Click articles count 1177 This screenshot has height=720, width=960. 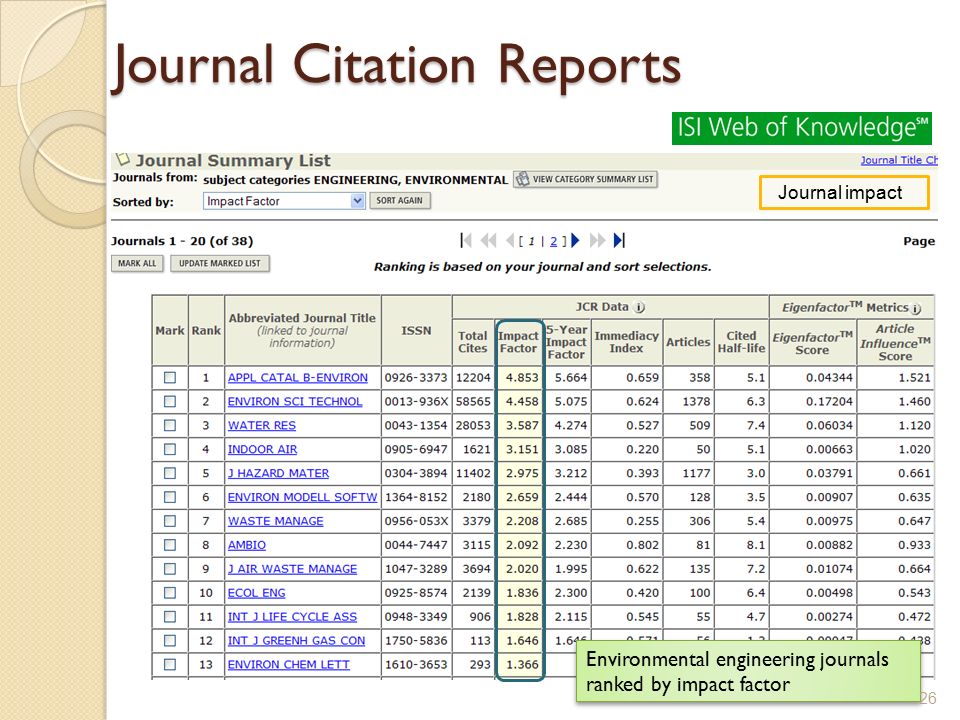[696, 473]
